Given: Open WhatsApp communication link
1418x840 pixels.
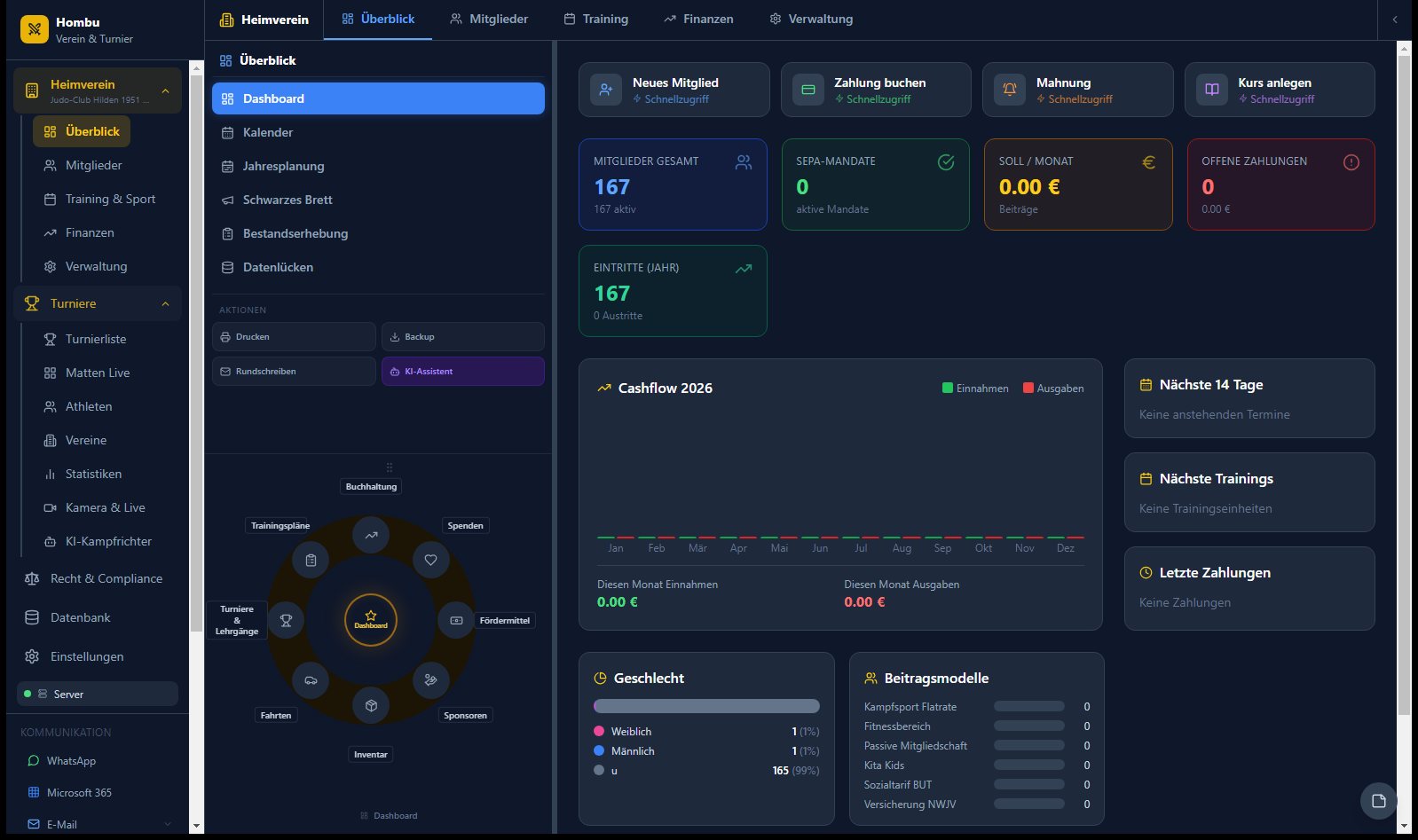Looking at the screenshot, I should pyautogui.click(x=71, y=761).
